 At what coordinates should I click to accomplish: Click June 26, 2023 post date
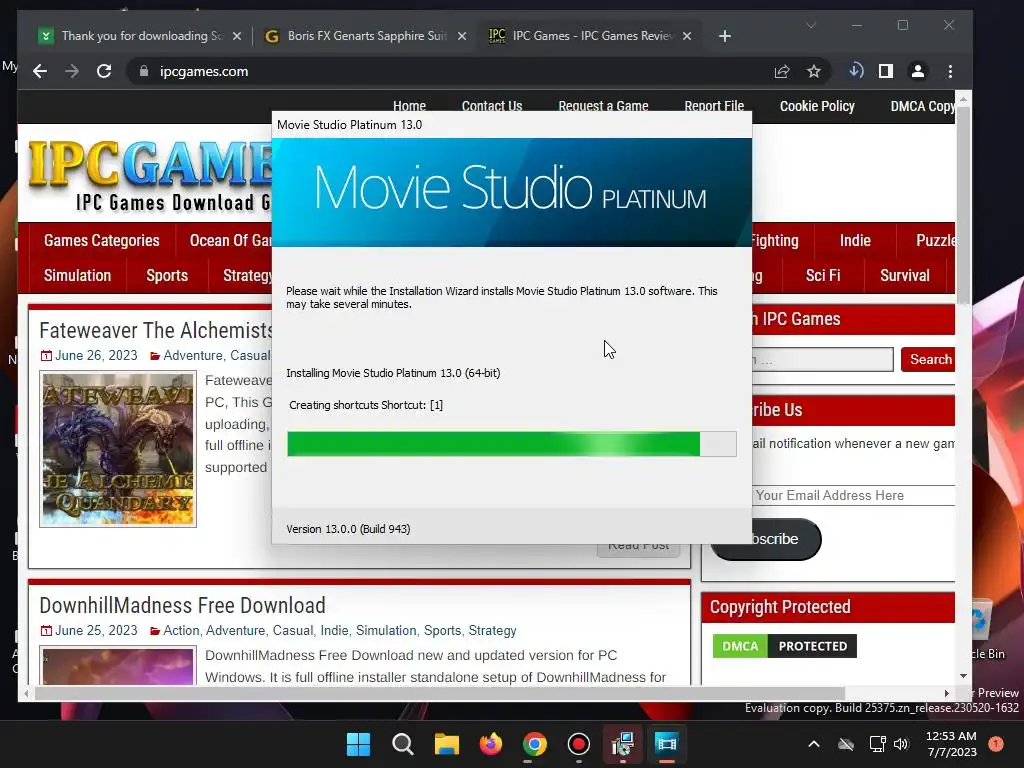96,355
